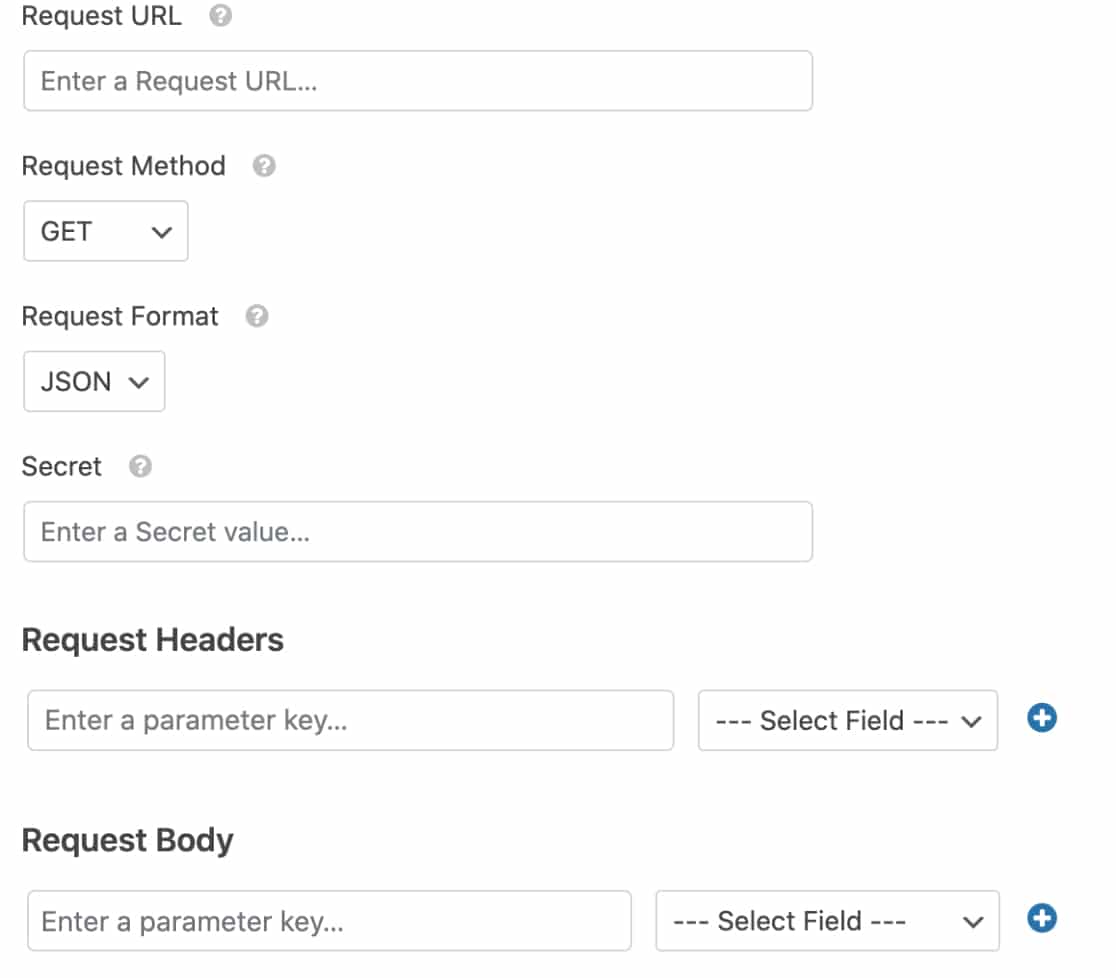
Task: Open help tooltip for Request Method
Action: point(264,166)
